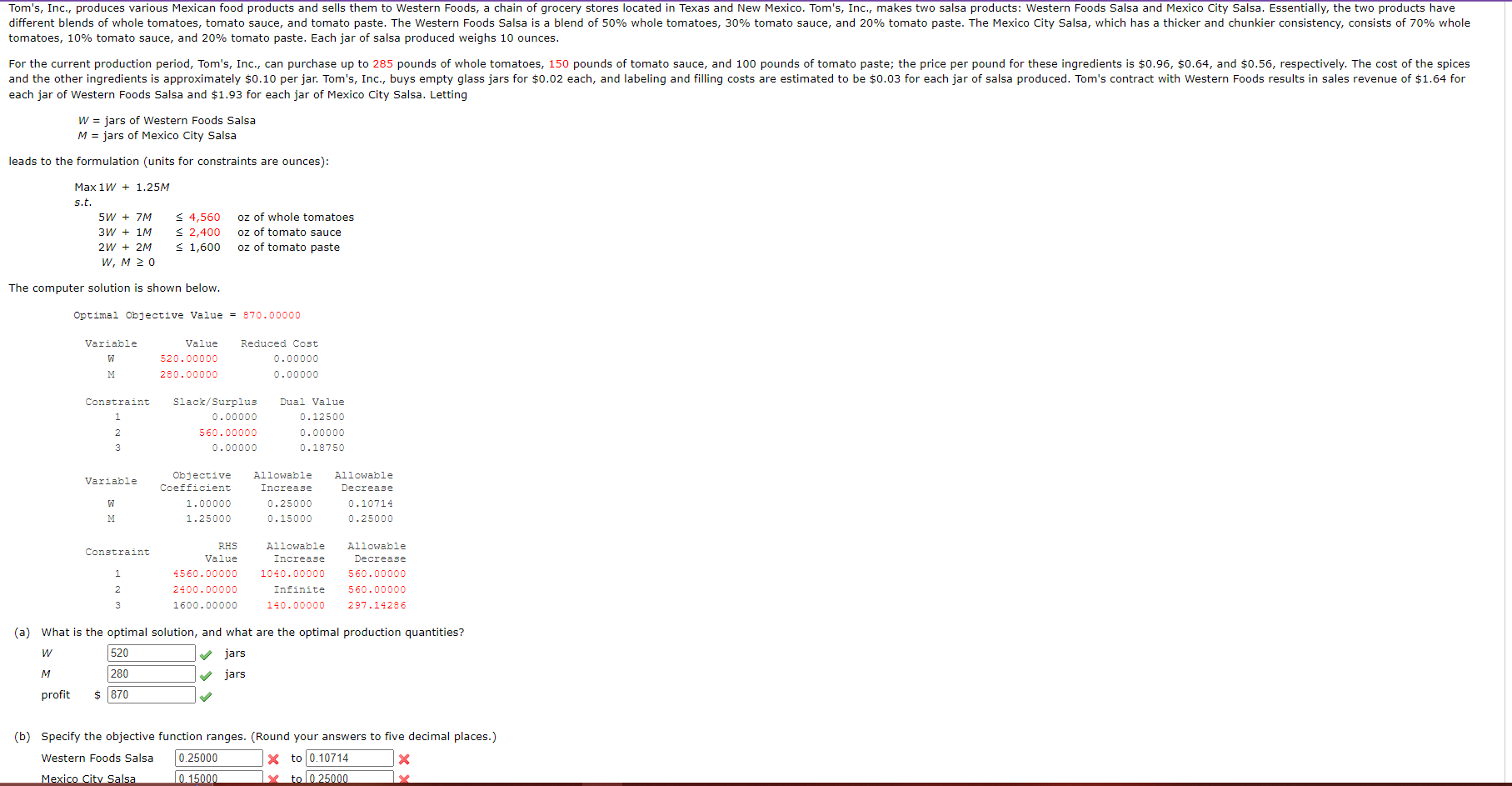Click the red X after the Western Foods 0.25000 field
The width and height of the screenshot is (1512, 786).
pyautogui.click(x=273, y=759)
